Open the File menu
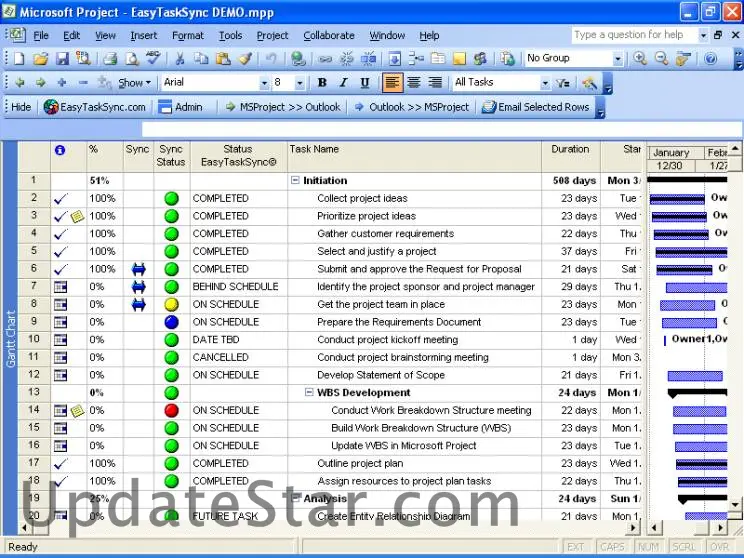 click(x=41, y=36)
